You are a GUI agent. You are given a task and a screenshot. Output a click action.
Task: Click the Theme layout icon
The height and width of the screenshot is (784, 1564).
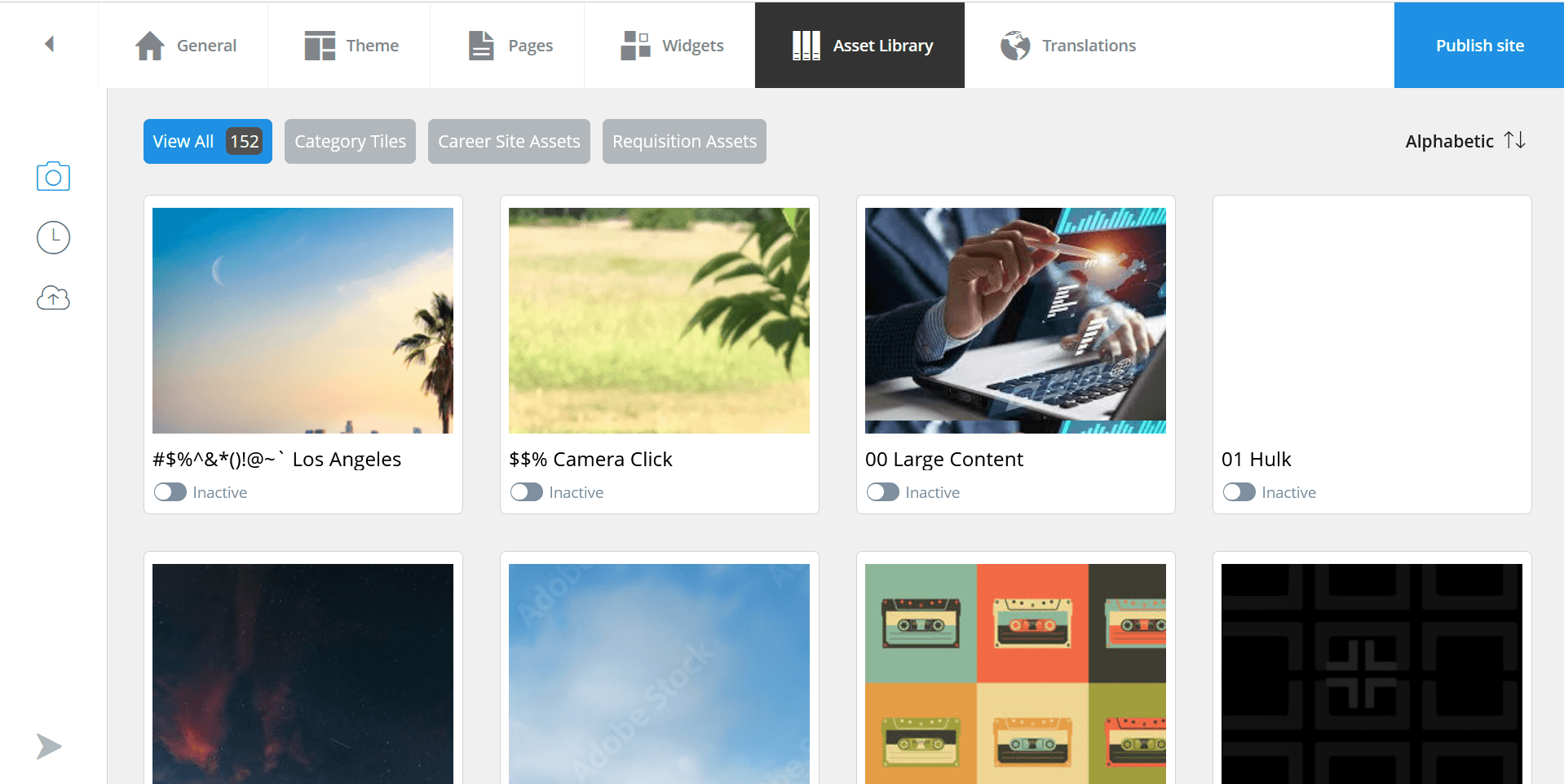(x=320, y=46)
